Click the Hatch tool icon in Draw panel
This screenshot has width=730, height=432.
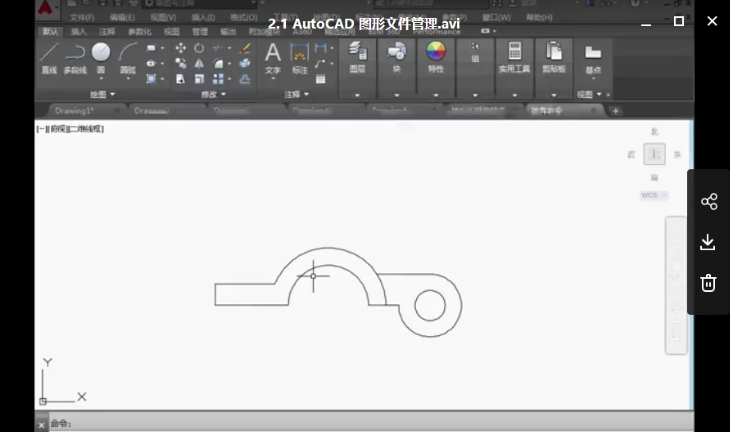(x=151, y=79)
